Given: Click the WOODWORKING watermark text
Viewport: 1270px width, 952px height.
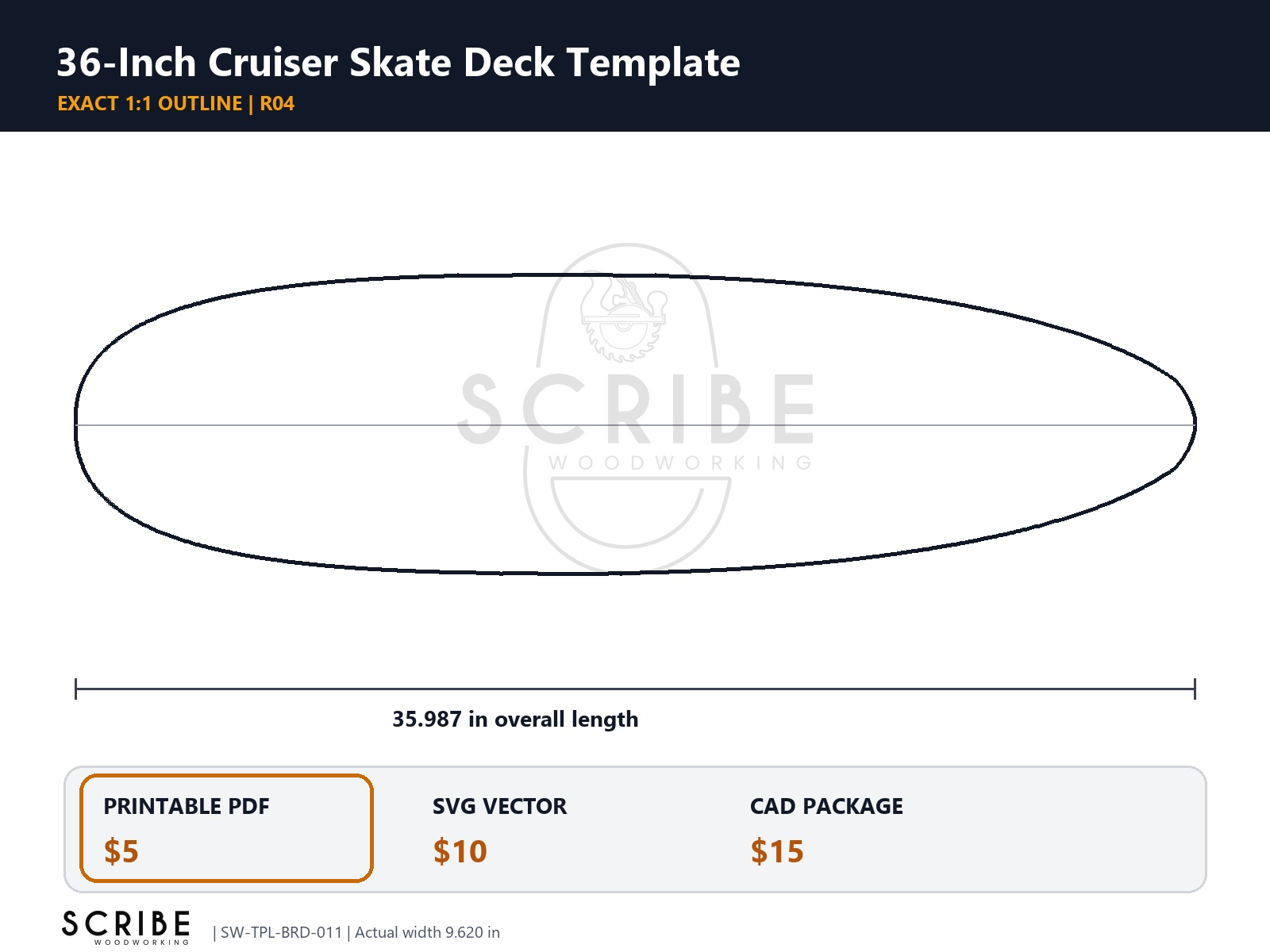Looking at the screenshot, I should [680, 463].
